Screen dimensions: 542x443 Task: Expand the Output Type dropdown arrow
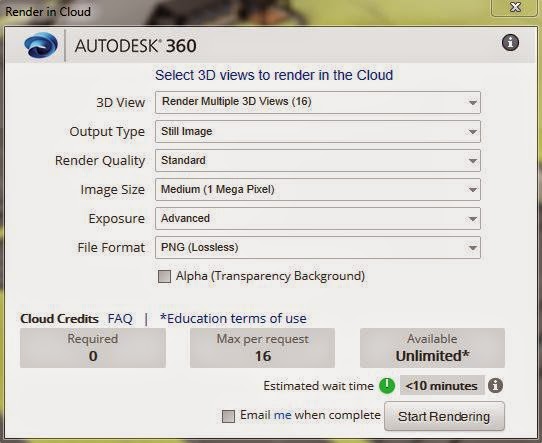pyautogui.click(x=472, y=132)
